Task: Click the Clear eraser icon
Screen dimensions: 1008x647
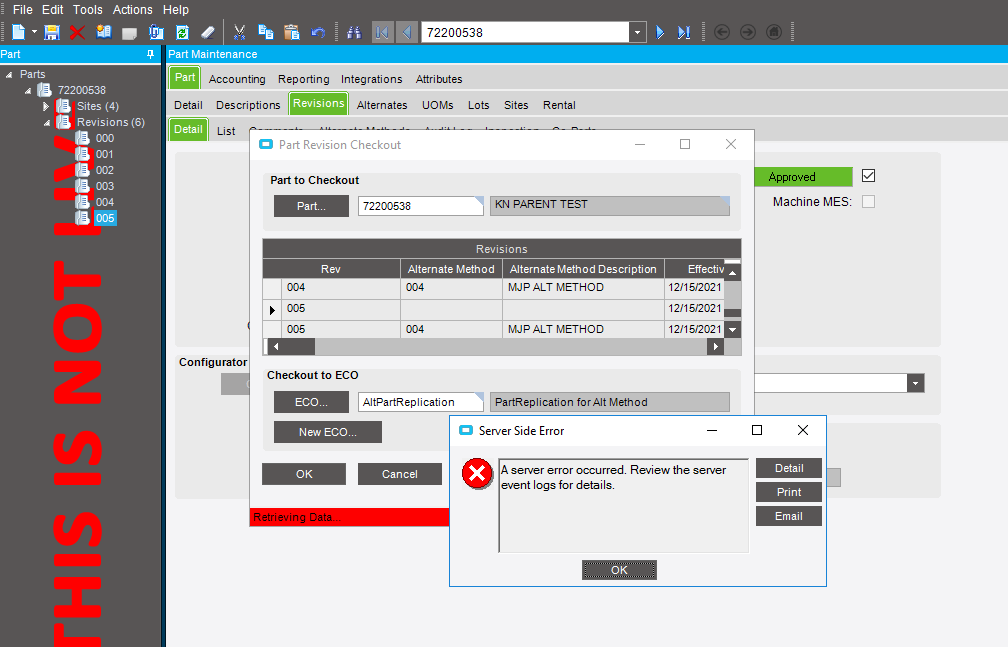Action: point(208,32)
